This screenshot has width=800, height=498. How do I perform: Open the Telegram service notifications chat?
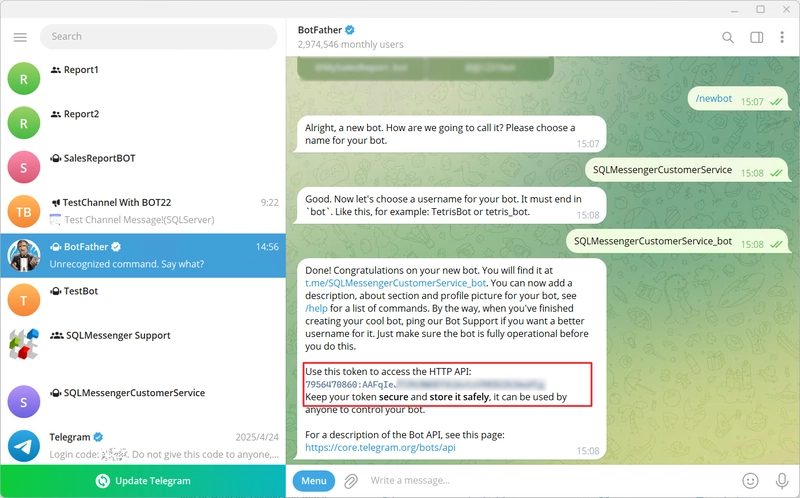tap(143, 445)
